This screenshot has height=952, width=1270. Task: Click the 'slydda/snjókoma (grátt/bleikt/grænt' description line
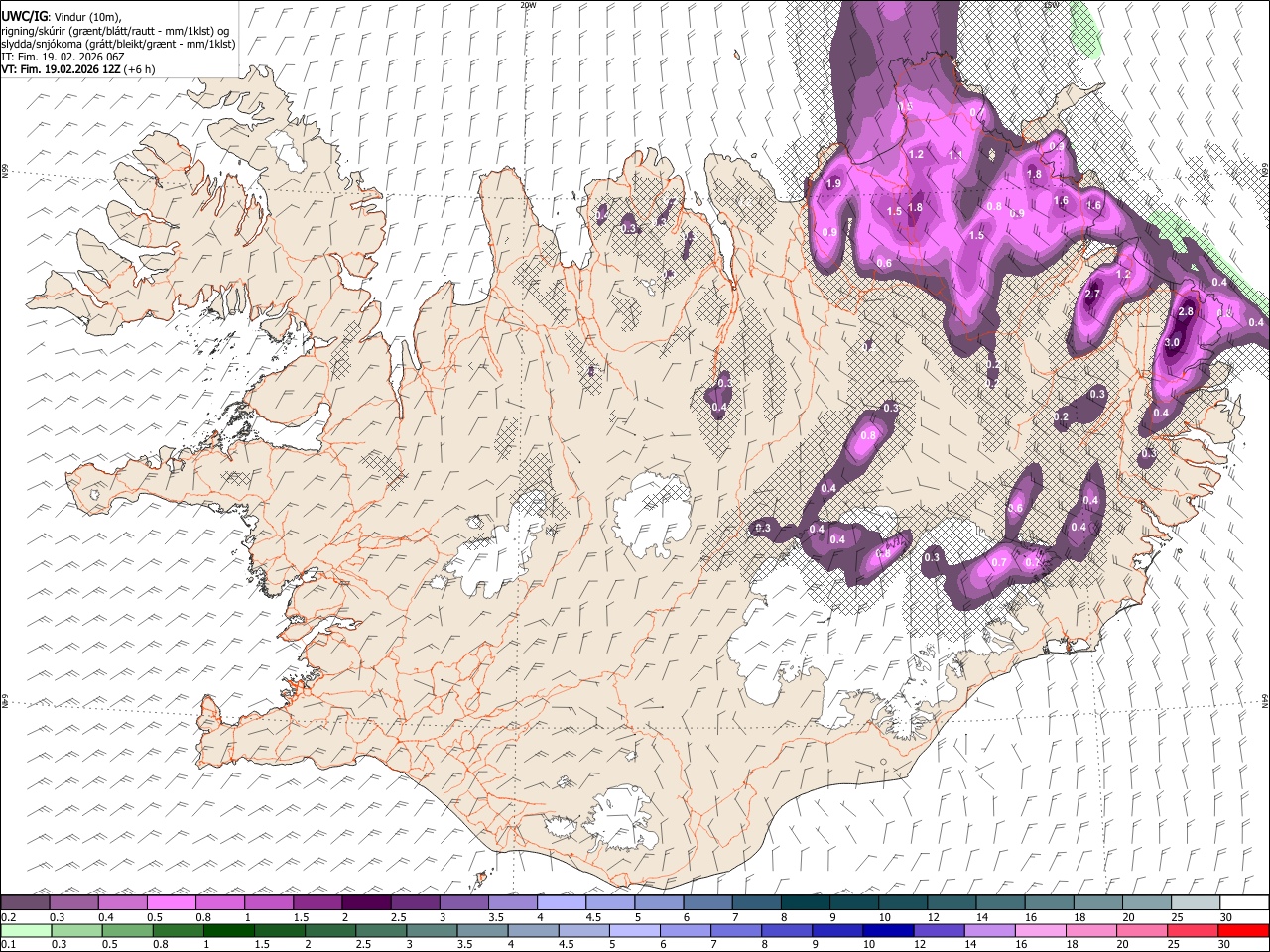click(x=118, y=44)
